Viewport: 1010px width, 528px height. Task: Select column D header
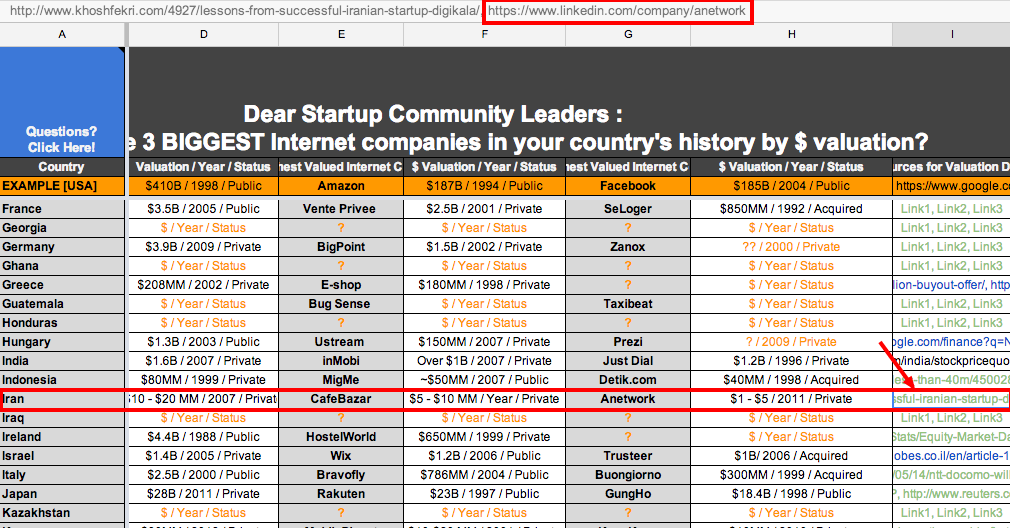point(204,34)
